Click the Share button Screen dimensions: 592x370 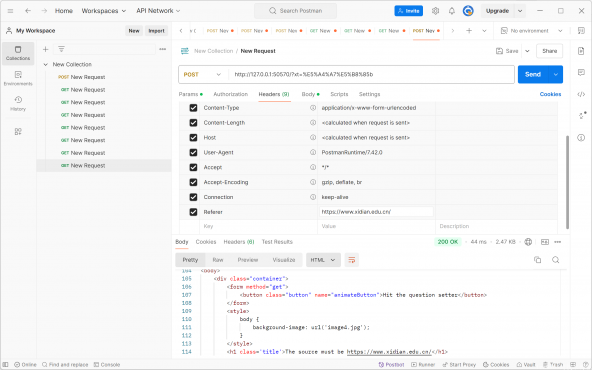(549, 51)
